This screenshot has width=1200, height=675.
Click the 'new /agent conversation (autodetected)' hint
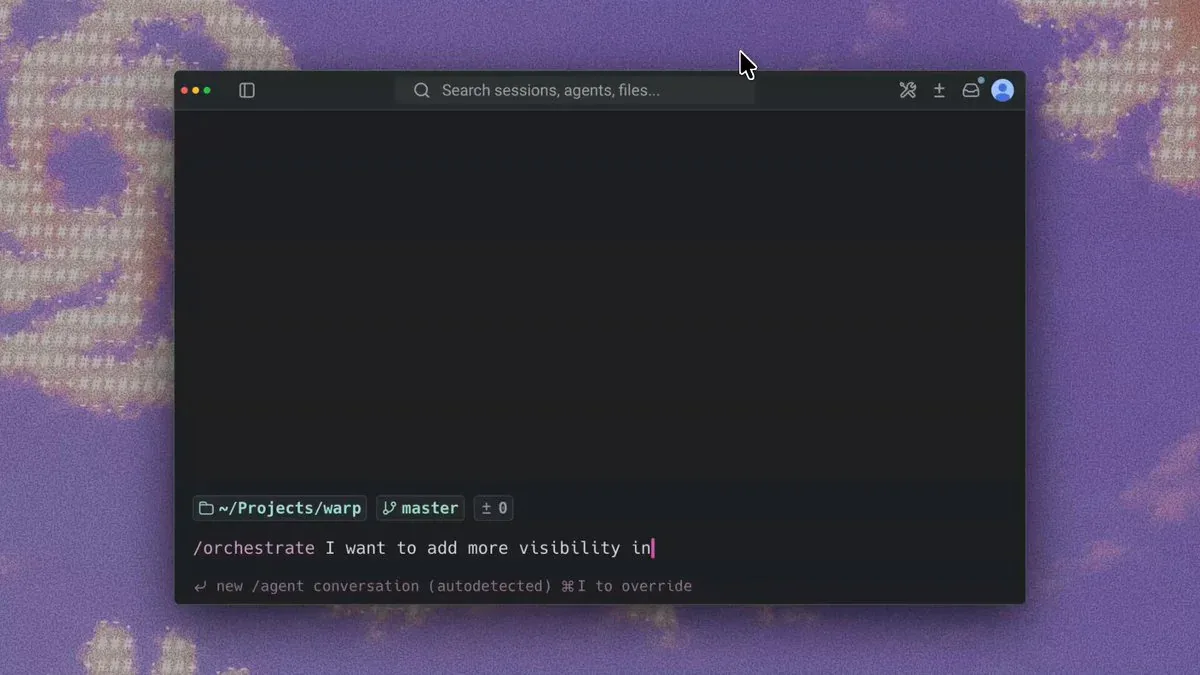pos(384,586)
